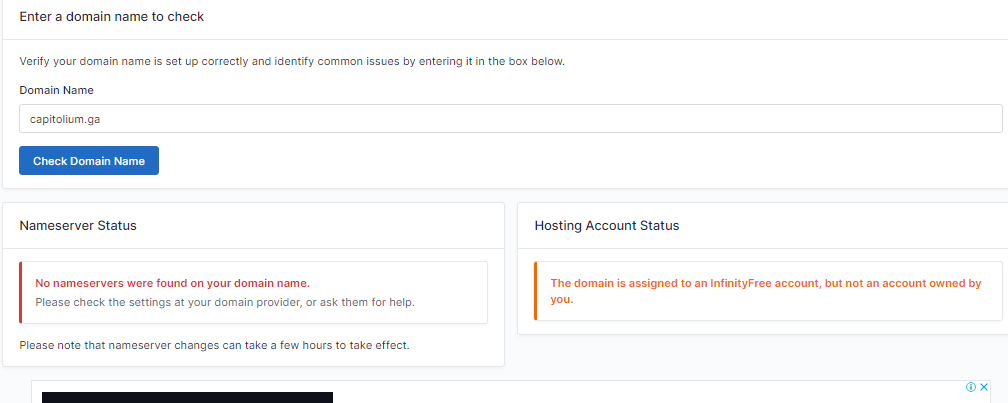Click the Domain Name input field
1008x403 pixels.
point(510,119)
